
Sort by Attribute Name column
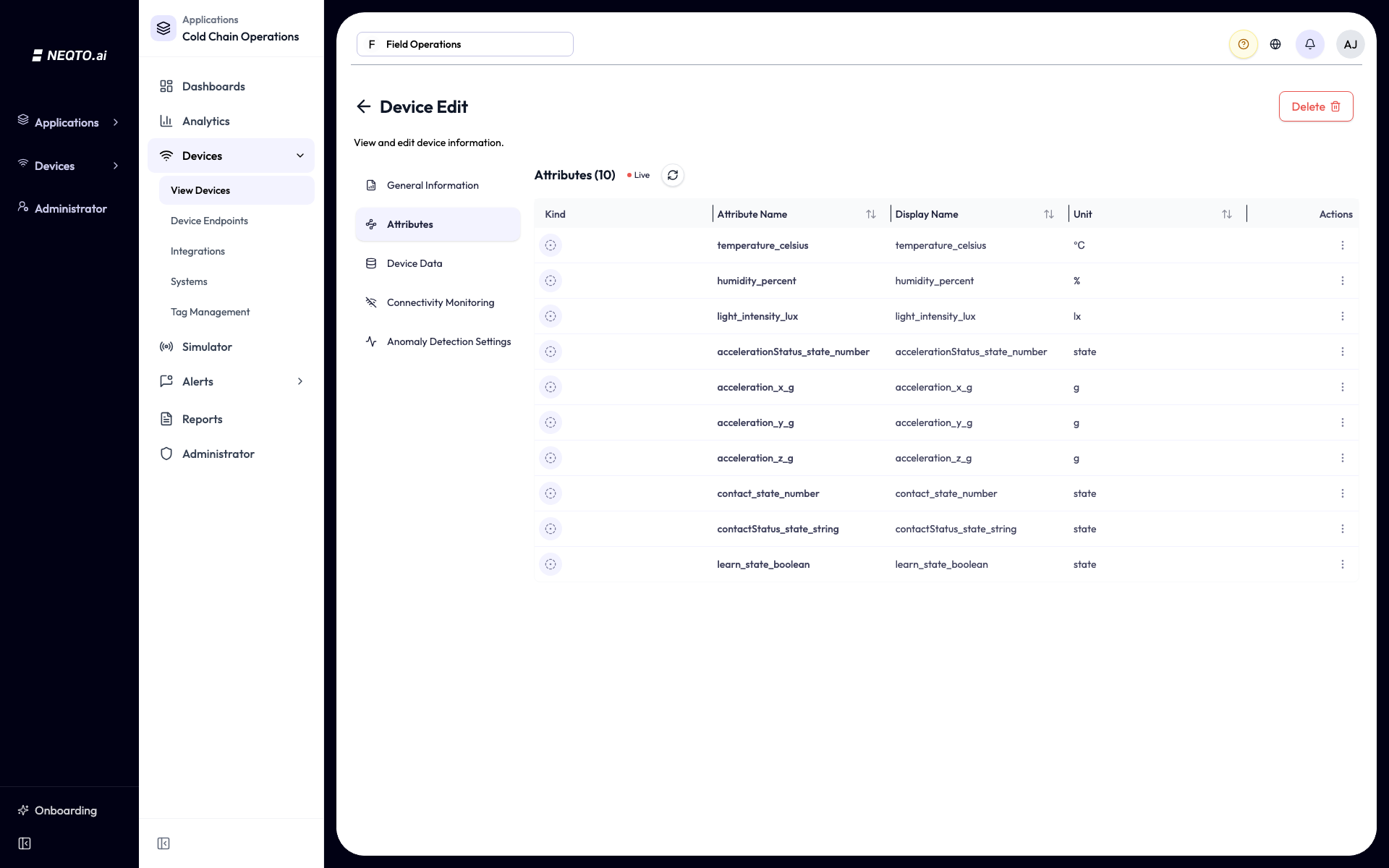coord(871,214)
